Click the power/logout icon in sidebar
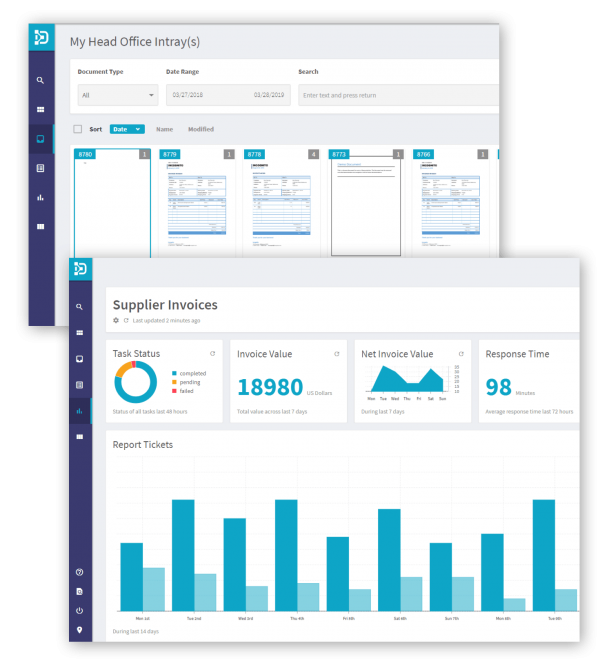The image size is (600, 665). [x=79, y=611]
